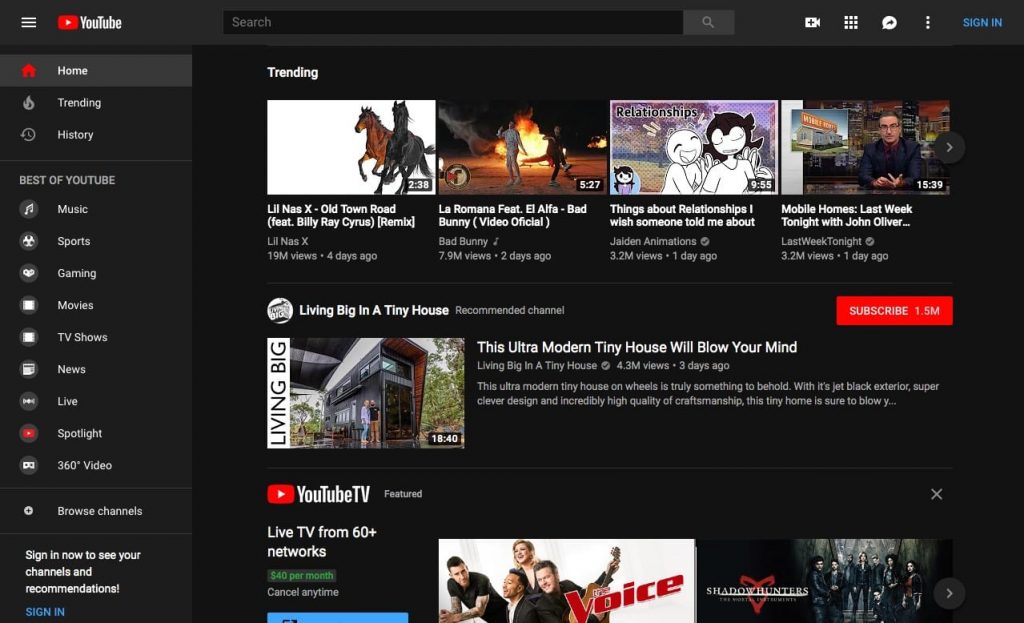Open La Romana fire thumbnail
The width and height of the screenshot is (1024, 623).
pos(522,147)
